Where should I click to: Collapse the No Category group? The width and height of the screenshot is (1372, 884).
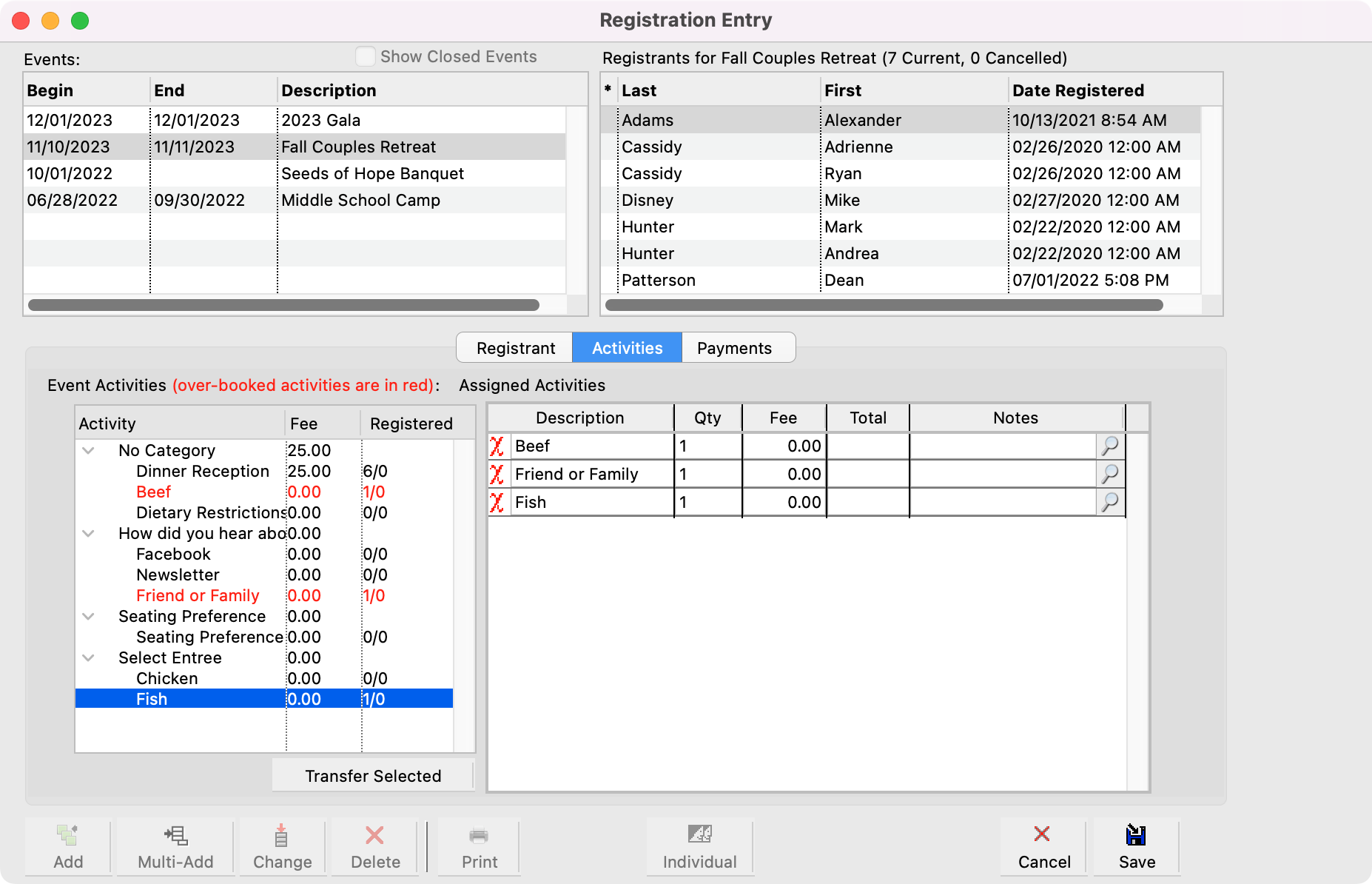pos(89,451)
